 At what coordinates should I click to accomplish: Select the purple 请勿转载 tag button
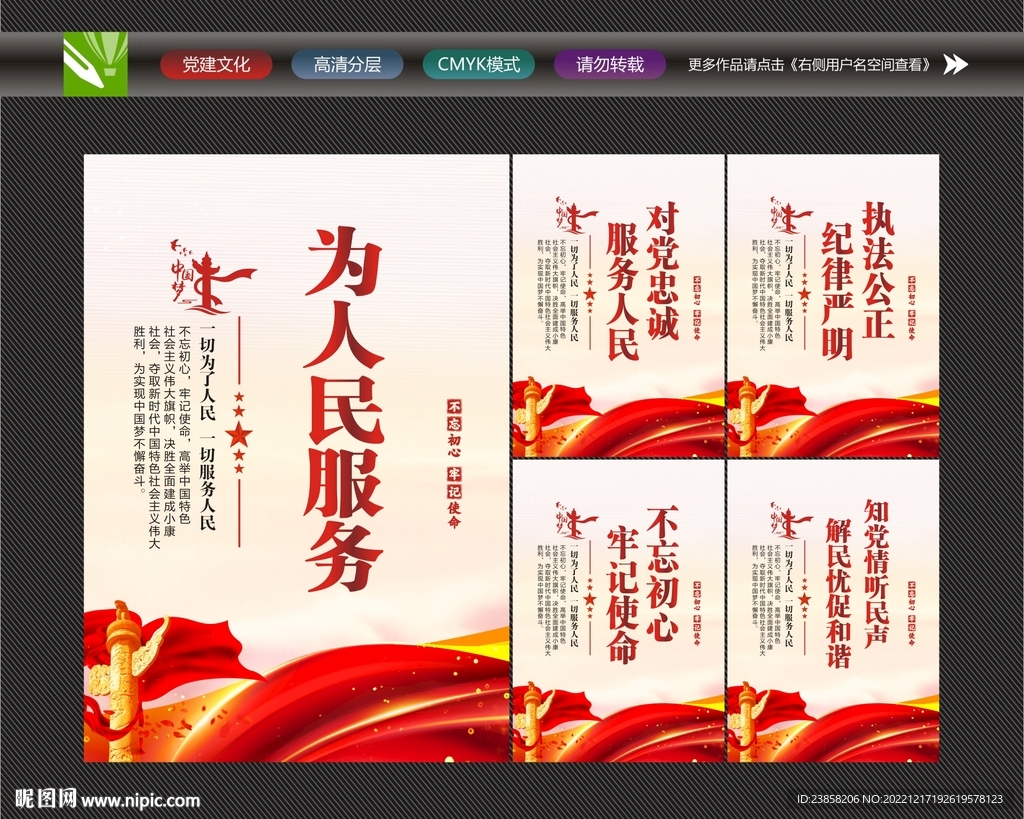click(x=610, y=65)
